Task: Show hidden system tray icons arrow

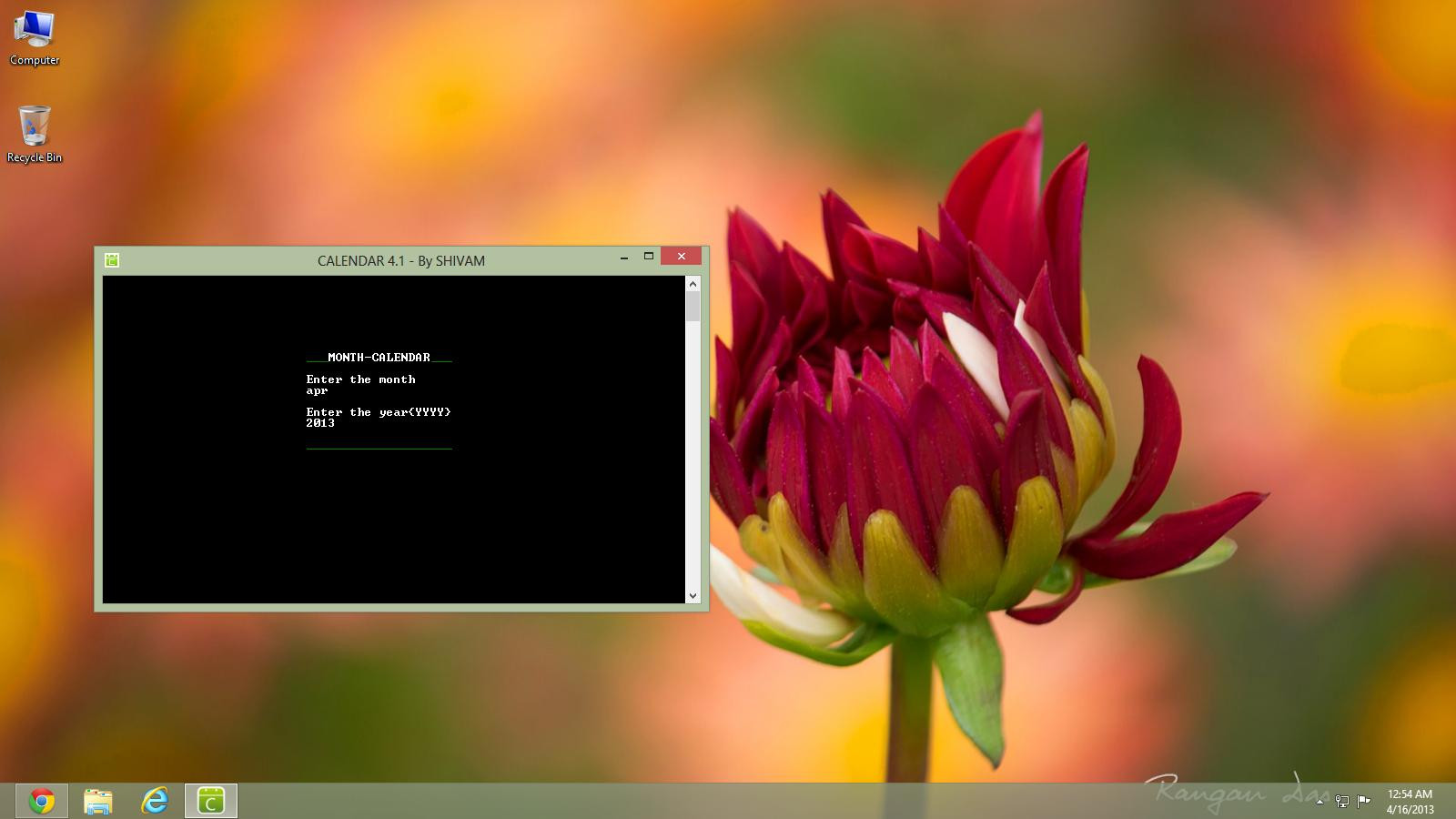Action: click(x=1319, y=802)
